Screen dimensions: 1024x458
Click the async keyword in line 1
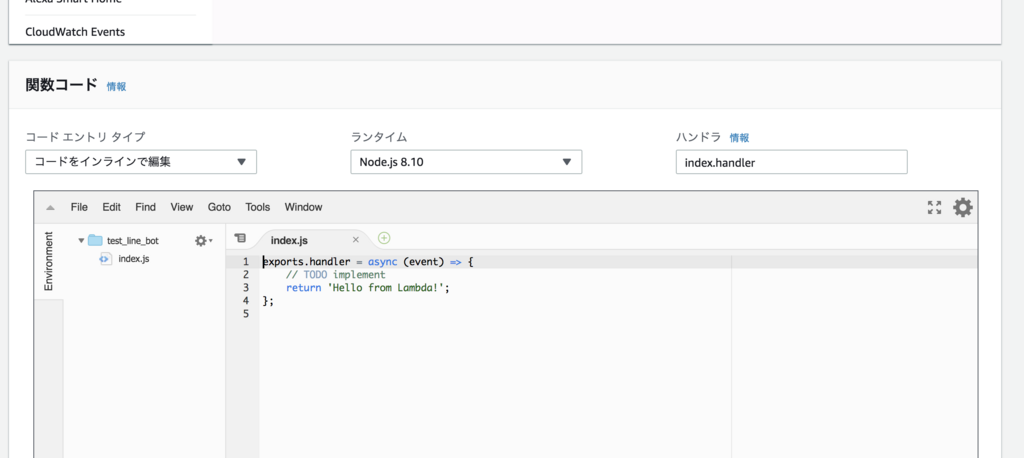tap(382, 262)
